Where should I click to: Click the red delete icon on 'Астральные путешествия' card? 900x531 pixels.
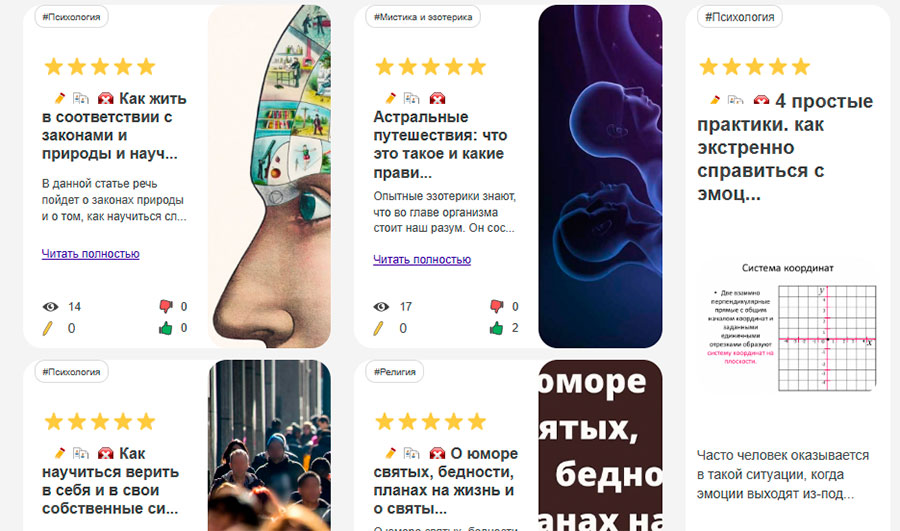click(x=437, y=99)
